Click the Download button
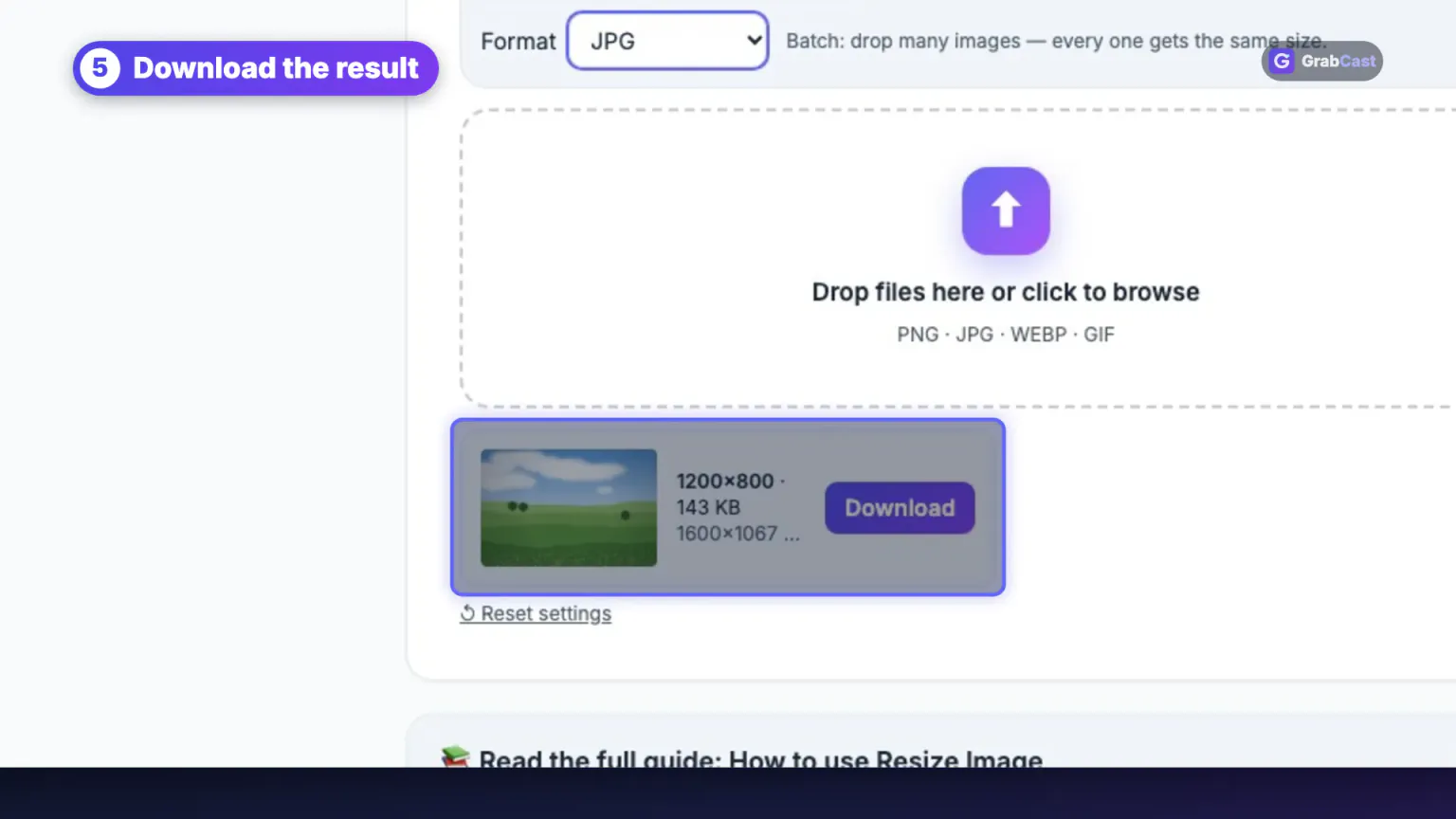The image size is (1456, 819). 900,508
